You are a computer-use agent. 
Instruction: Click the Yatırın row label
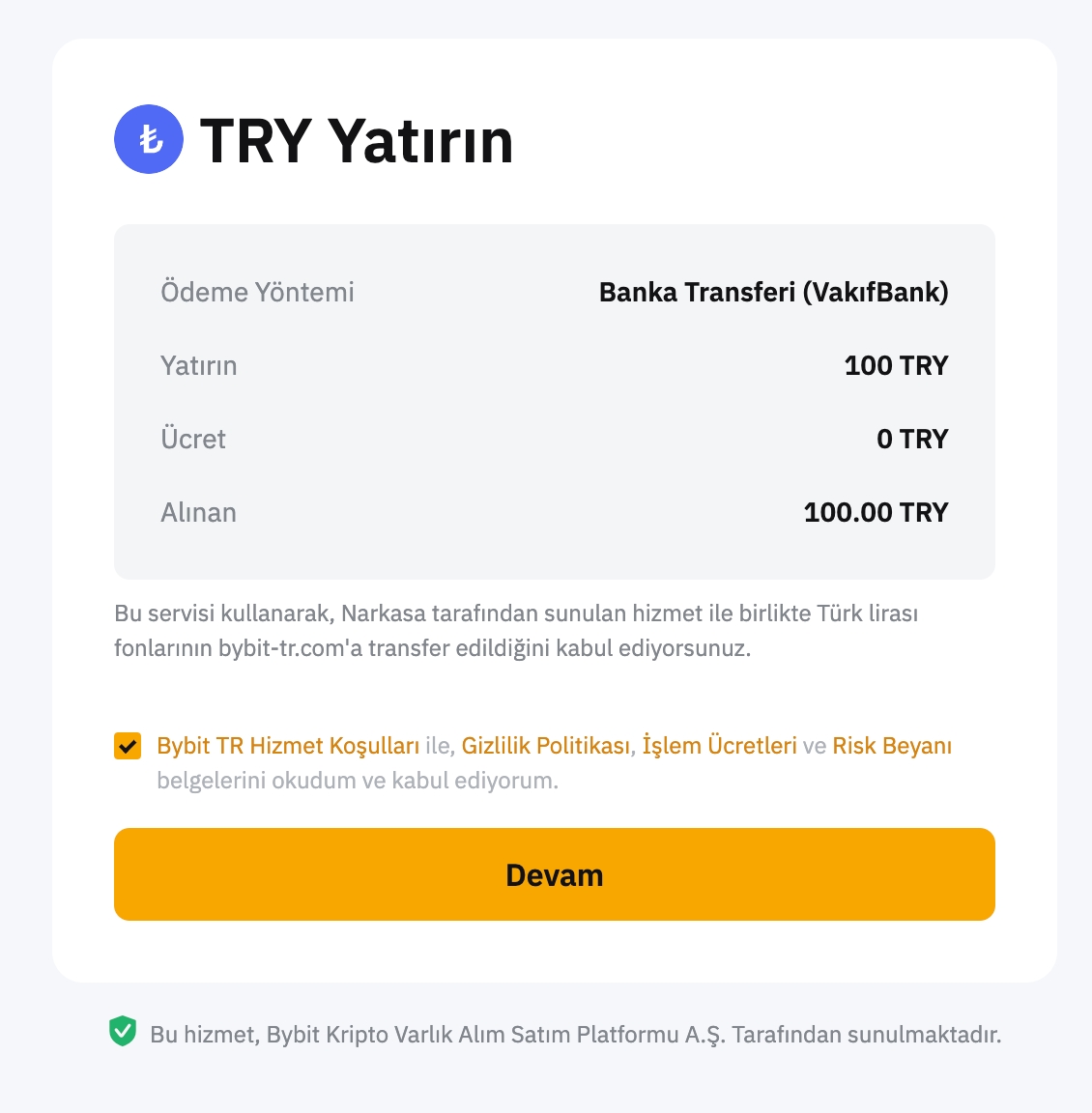tap(199, 365)
